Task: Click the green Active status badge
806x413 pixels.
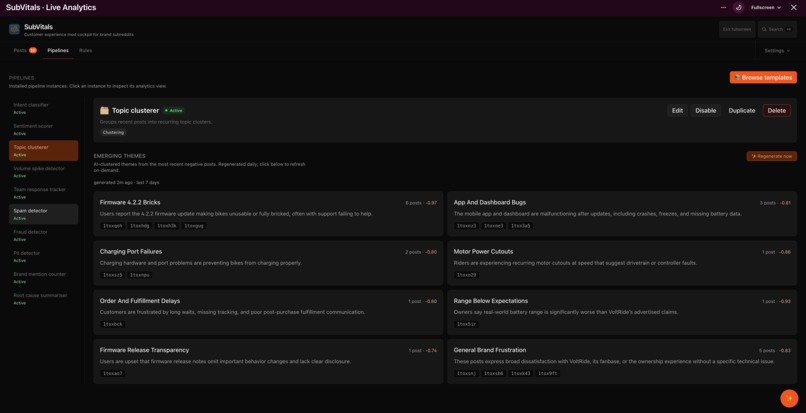Action: pyautogui.click(x=174, y=111)
